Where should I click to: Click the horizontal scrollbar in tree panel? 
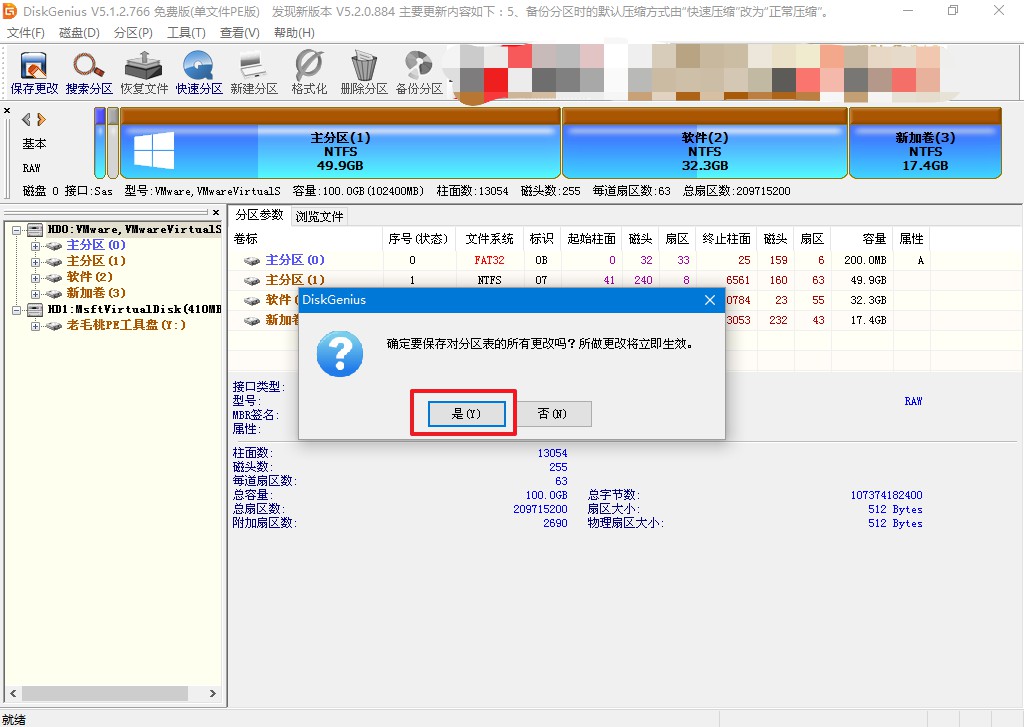coord(105,693)
